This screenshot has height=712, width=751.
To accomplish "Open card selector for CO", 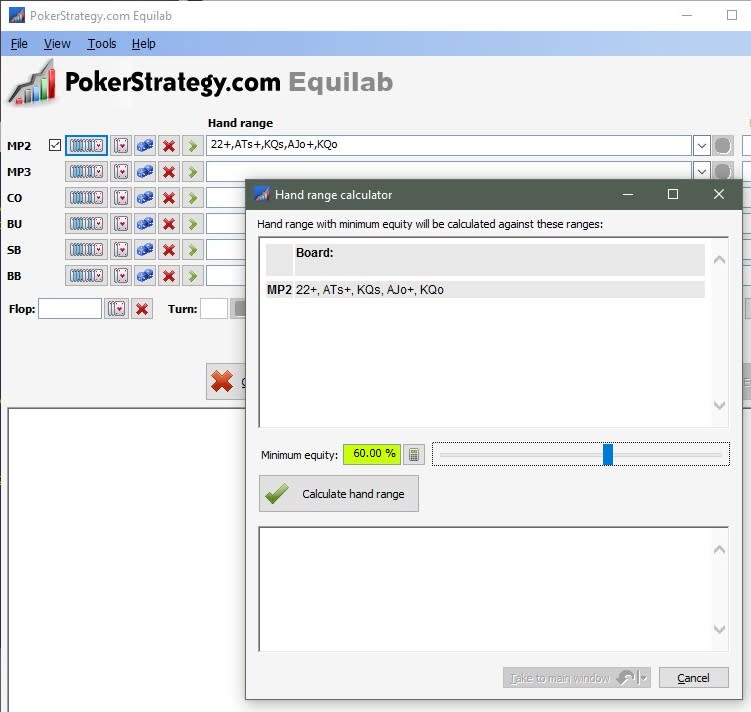I will point(121,197).
